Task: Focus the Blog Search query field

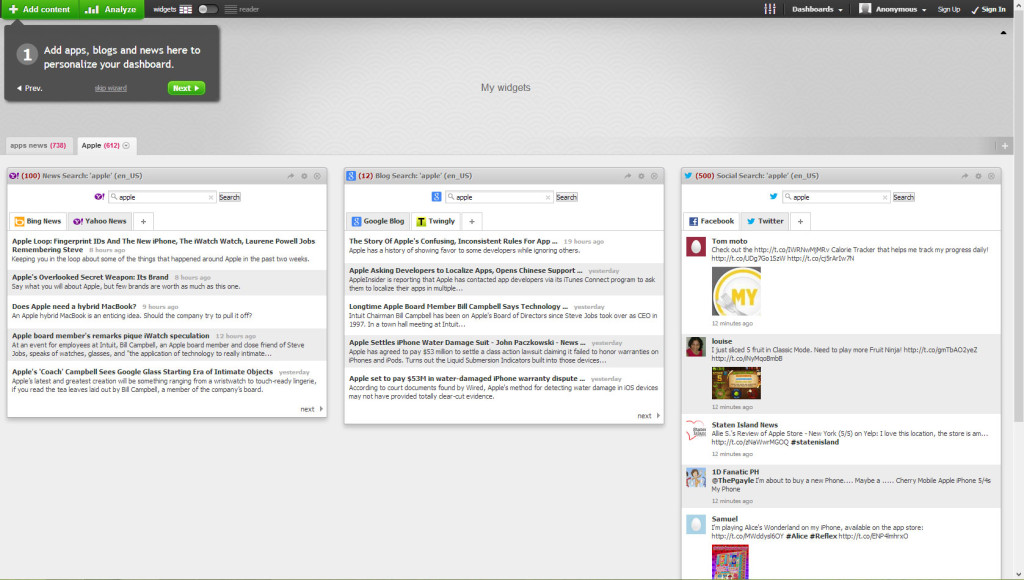Action: click(x=499, y=197)
